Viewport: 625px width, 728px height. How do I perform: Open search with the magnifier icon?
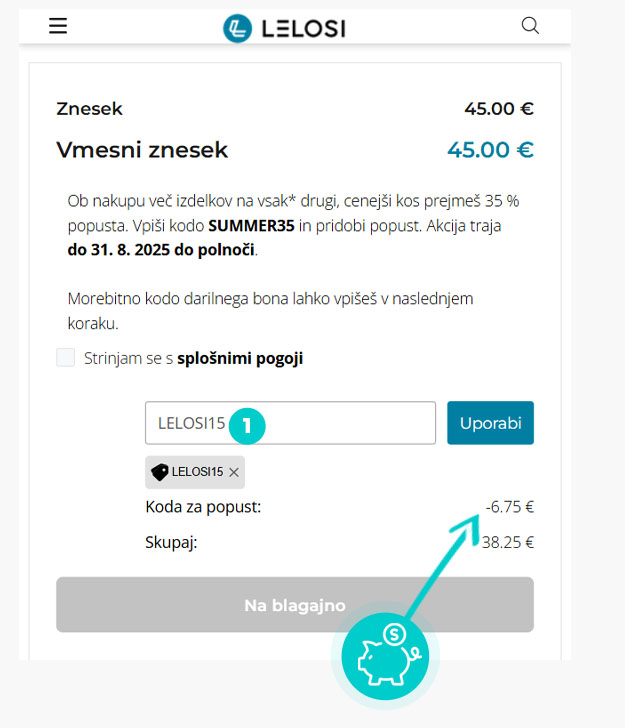pos(530,26)
